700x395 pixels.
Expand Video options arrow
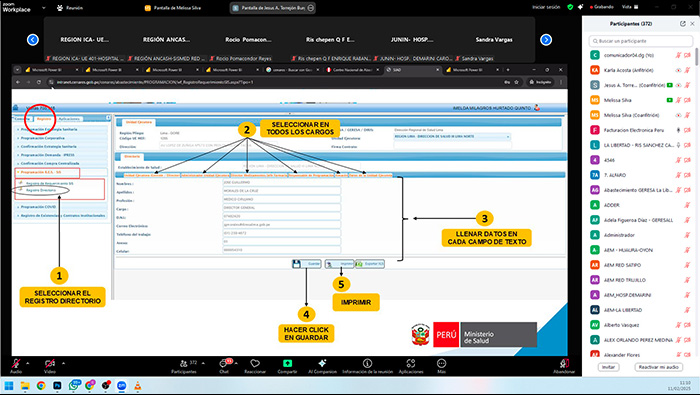pyautogui.click(x=63, y=363)
